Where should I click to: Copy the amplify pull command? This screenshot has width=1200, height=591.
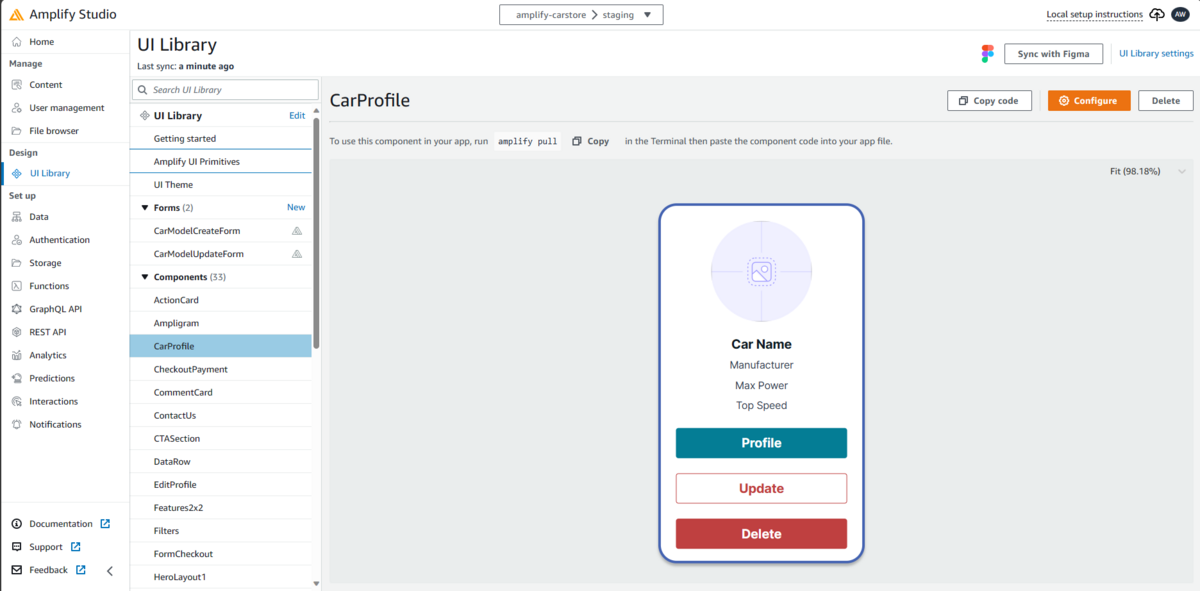click(x=591, y=141)
